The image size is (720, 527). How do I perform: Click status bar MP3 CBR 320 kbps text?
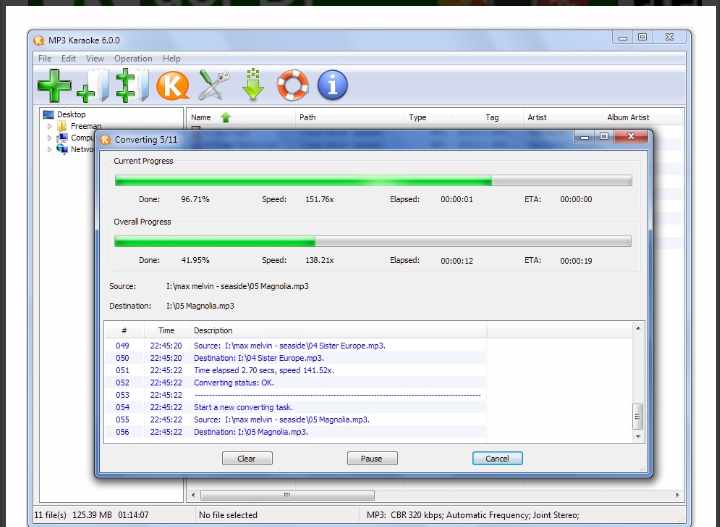(x=472, y=515)
